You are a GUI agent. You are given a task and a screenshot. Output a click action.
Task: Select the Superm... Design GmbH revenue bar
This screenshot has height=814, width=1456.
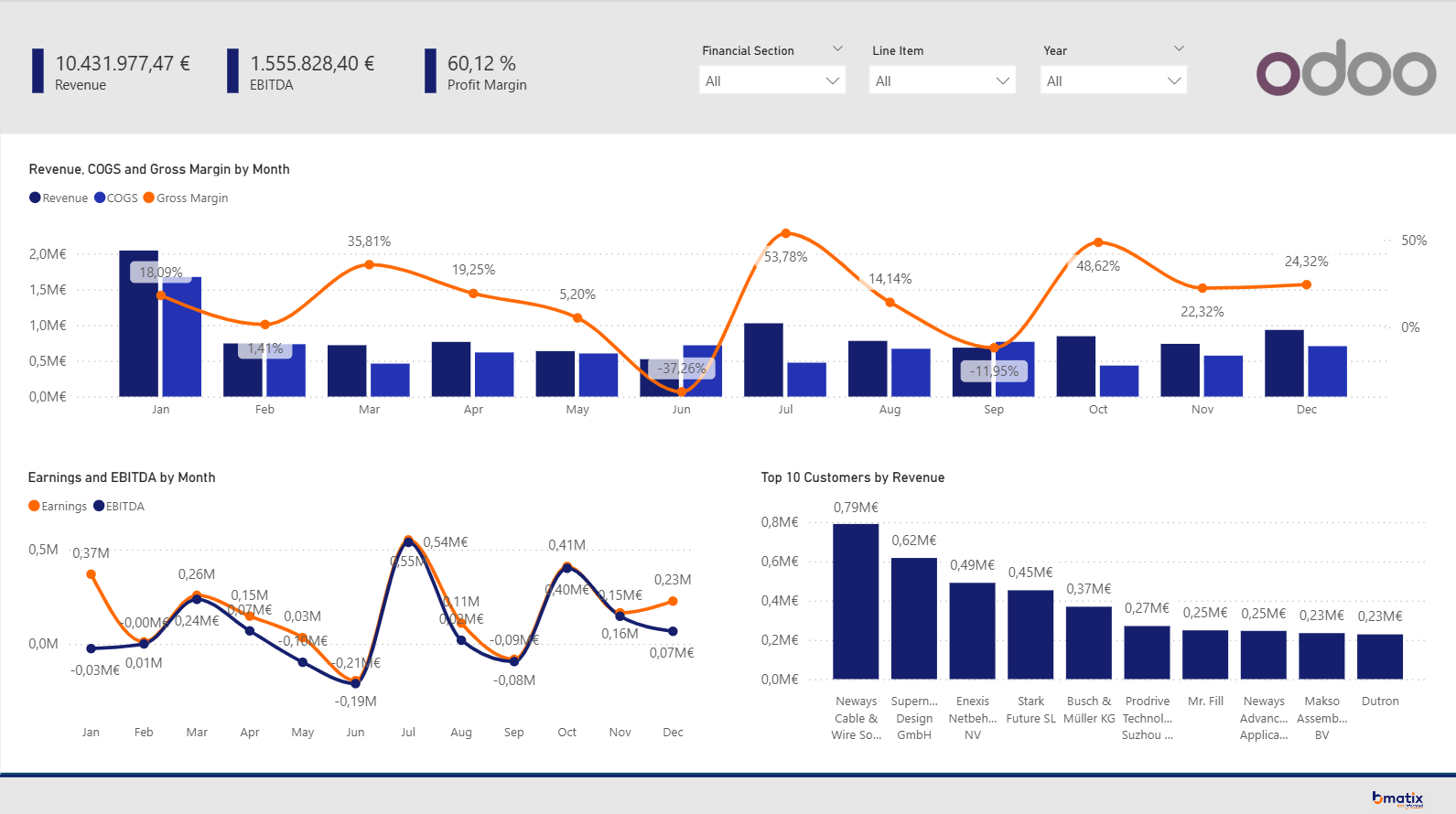(914, 618)
